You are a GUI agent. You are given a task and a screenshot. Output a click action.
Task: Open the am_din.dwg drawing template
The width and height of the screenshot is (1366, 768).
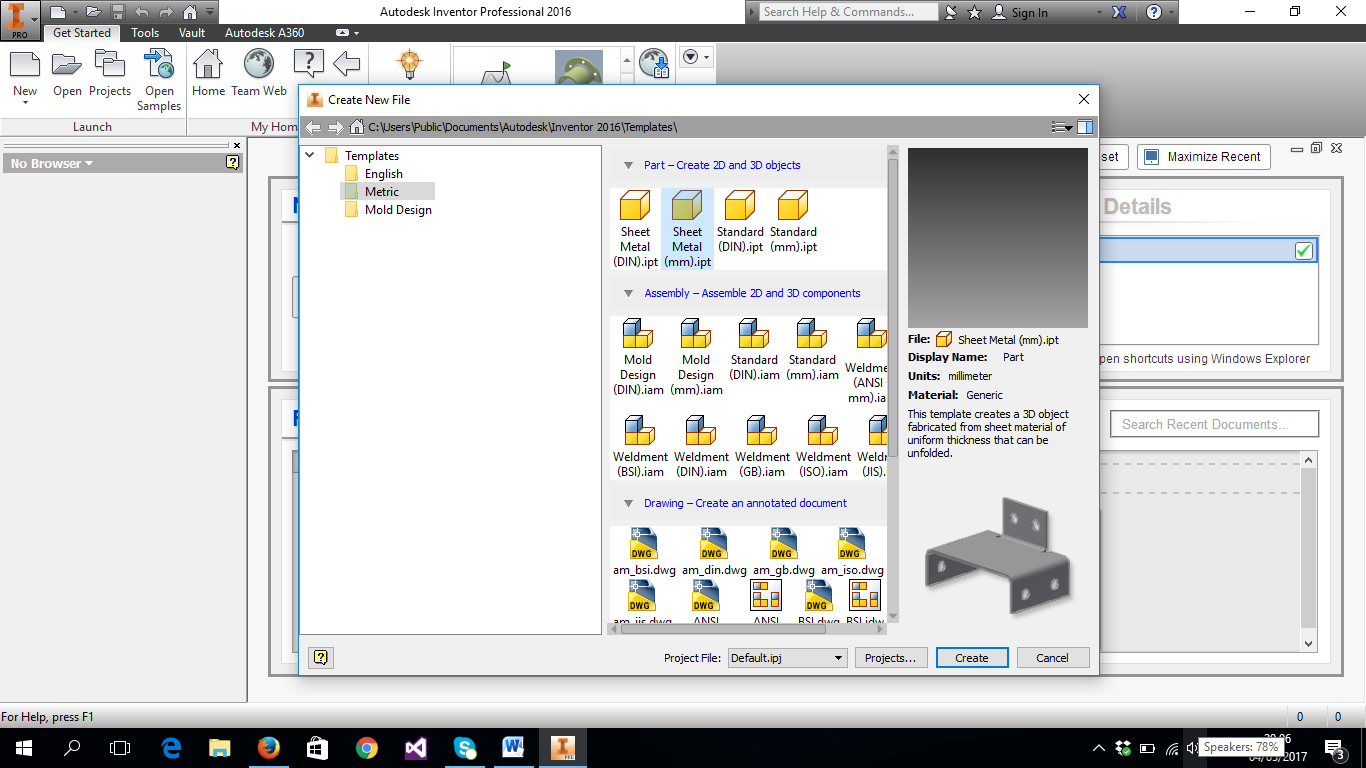point(713,543)
